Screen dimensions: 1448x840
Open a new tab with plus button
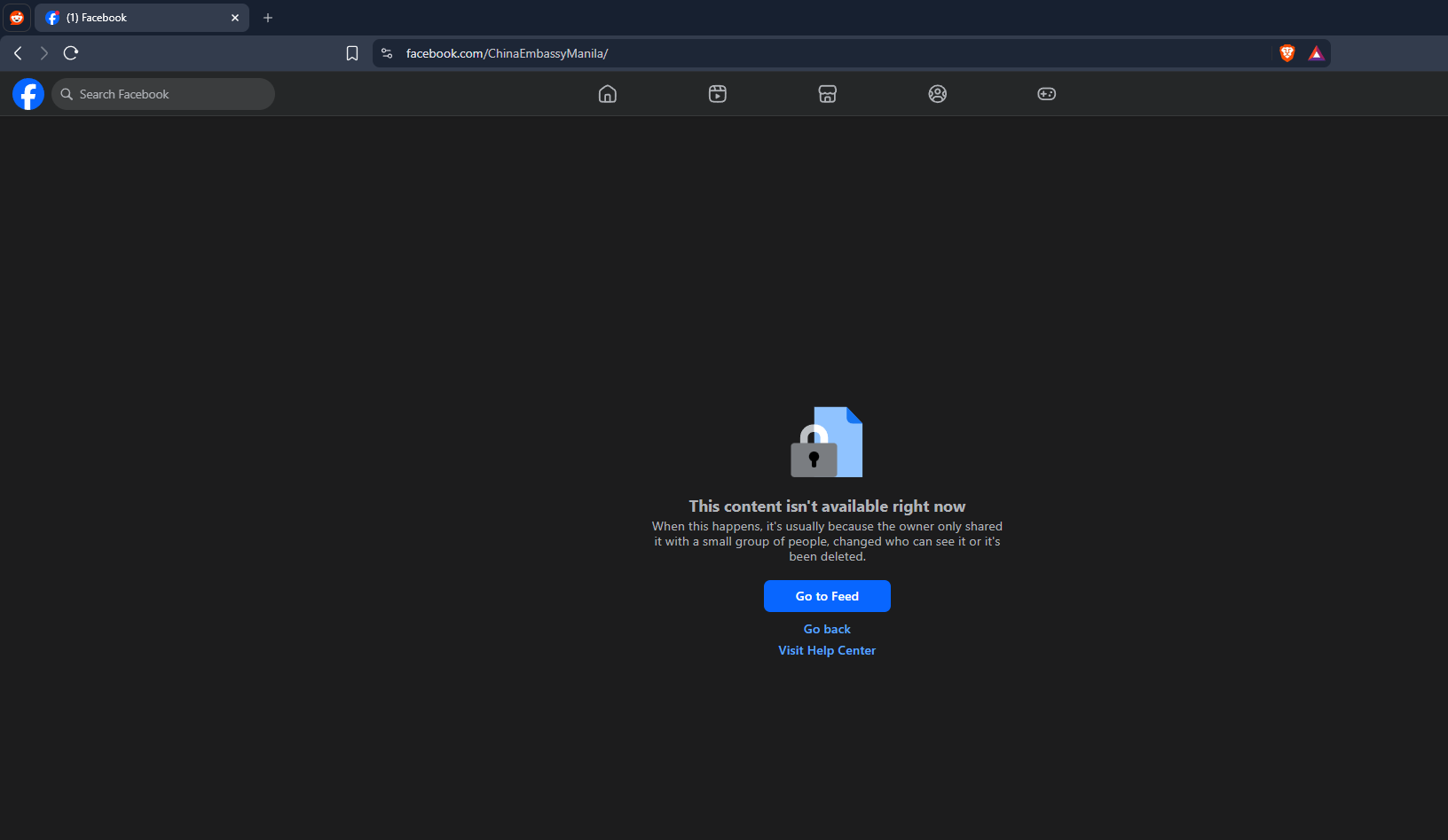(268, 18)
